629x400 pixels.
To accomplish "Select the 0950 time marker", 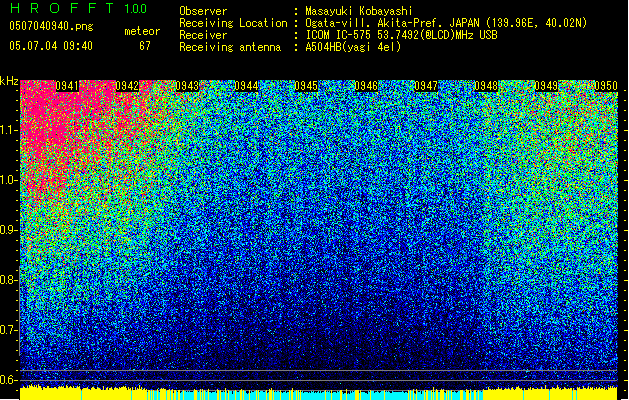I will (x=606, y=86).
